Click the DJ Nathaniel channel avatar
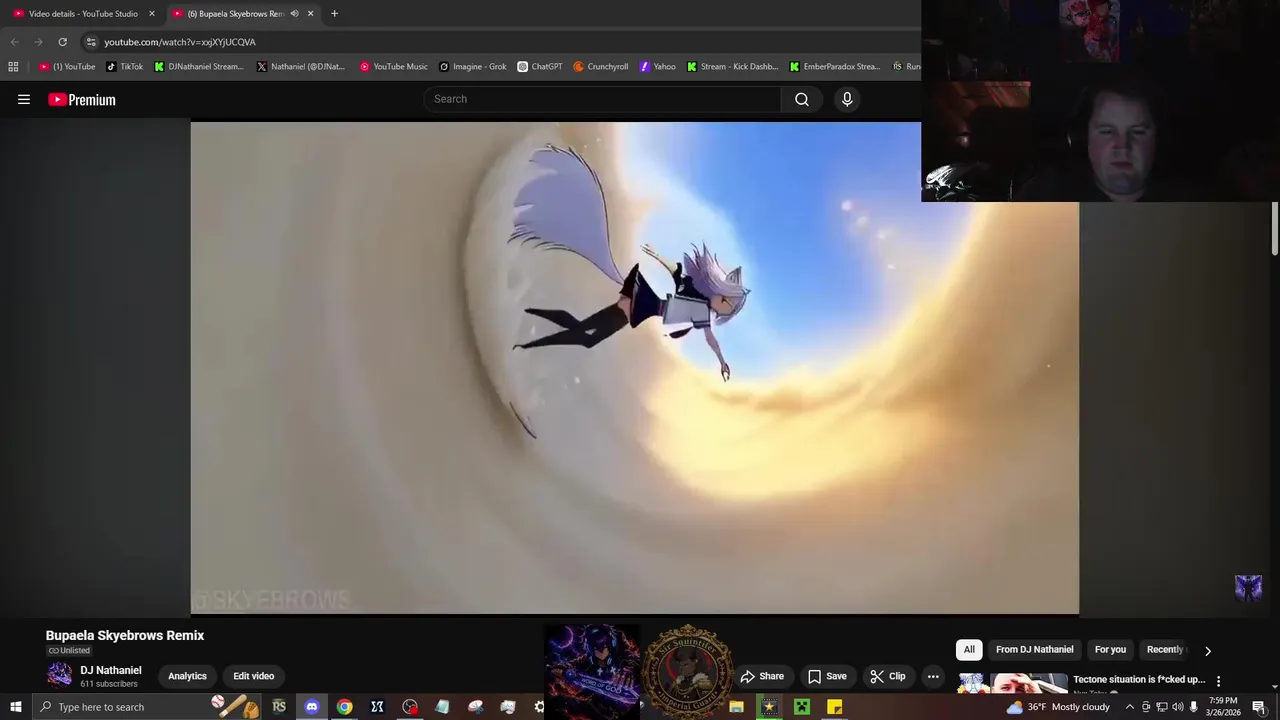The height and width of the screenshot is (720, 1280). coord(60,676)
